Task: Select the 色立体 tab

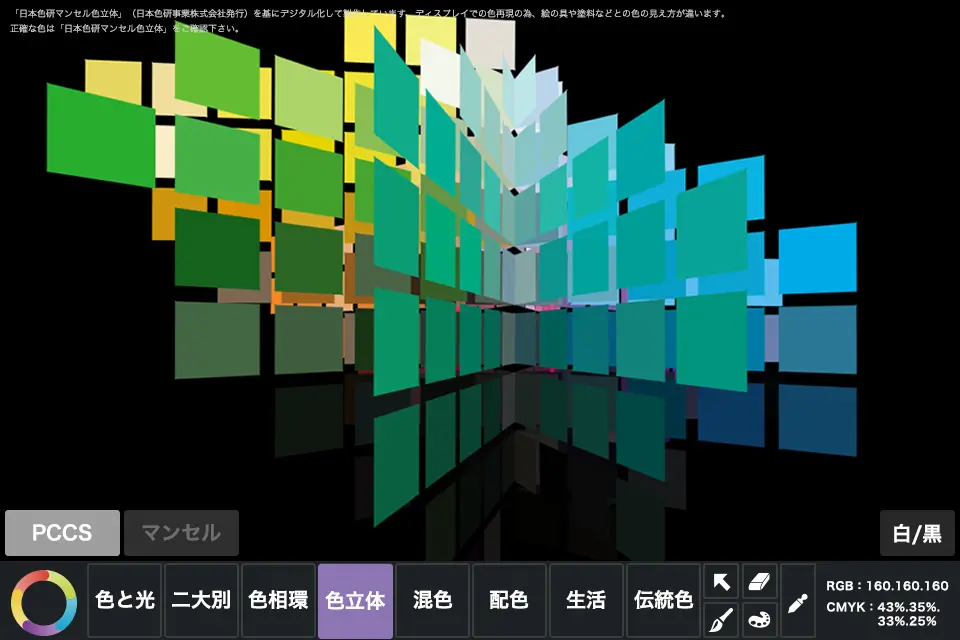Action: 355,601
